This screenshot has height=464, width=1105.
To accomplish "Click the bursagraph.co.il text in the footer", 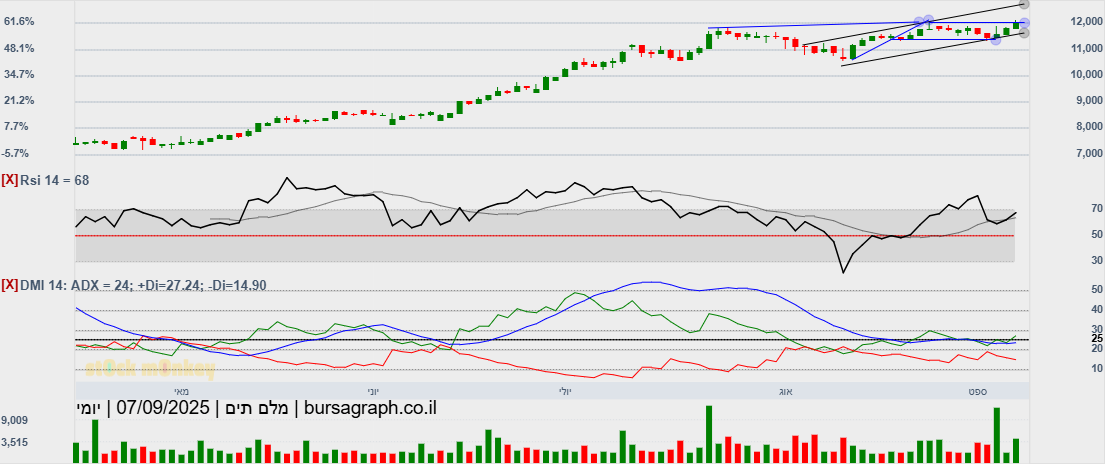I will click(x=369, y=407).
